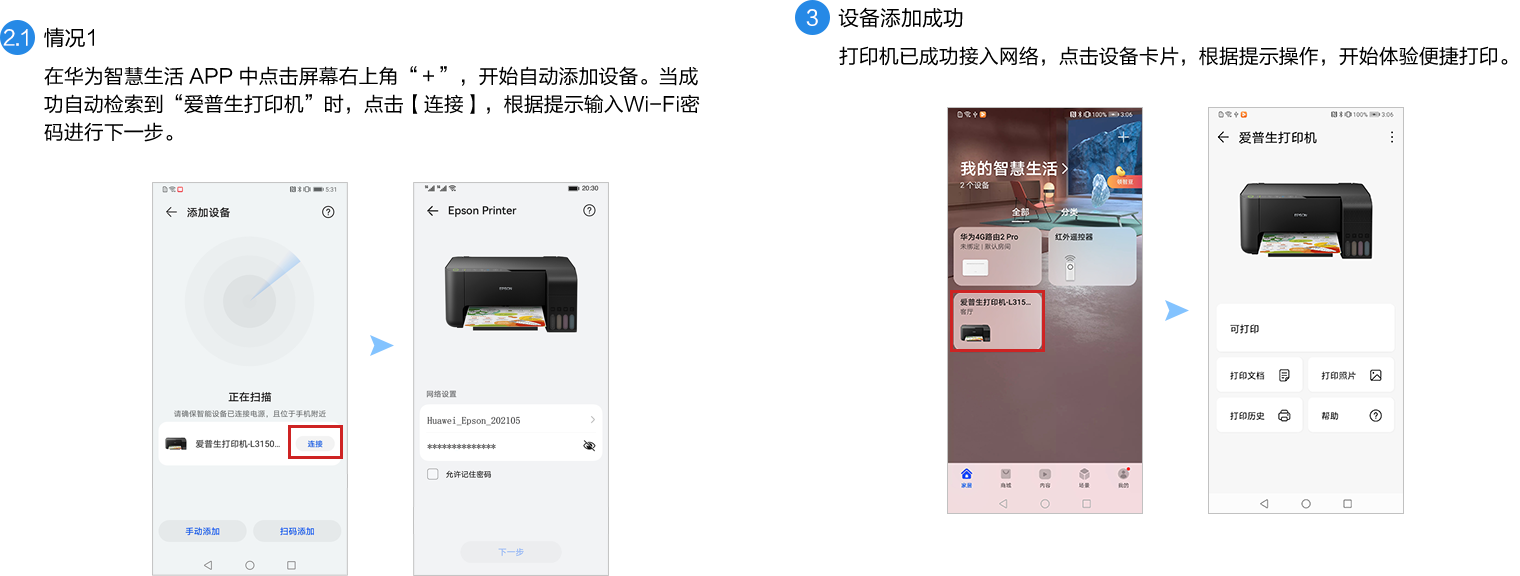Open the 华为4G路由2 Pro device card

pyautogui.click(x=998, y=257)
